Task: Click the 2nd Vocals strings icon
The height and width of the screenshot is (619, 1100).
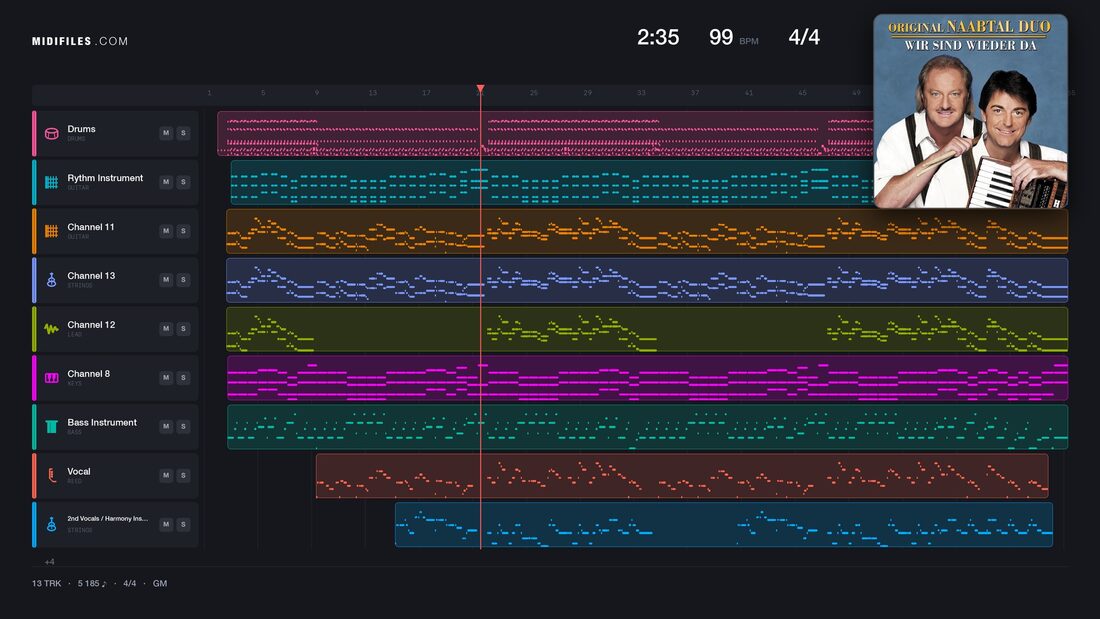Action: 51,524
